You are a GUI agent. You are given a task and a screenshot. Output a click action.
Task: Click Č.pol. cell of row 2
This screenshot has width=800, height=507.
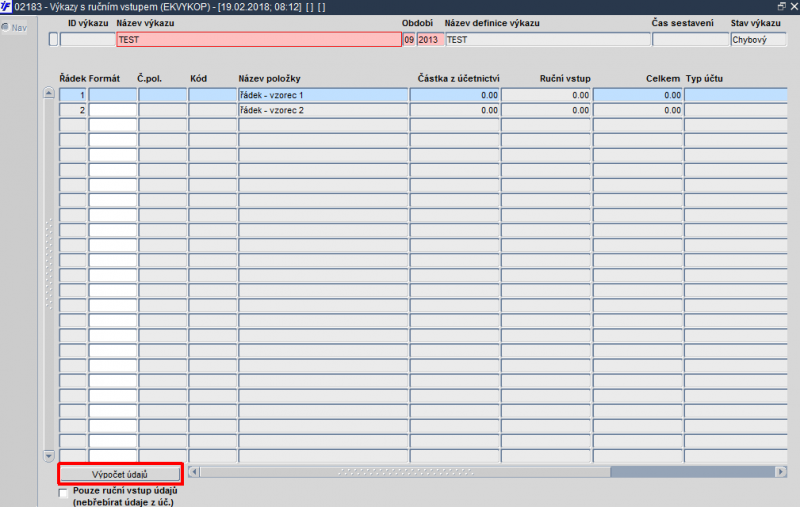[x=163, y=110]
